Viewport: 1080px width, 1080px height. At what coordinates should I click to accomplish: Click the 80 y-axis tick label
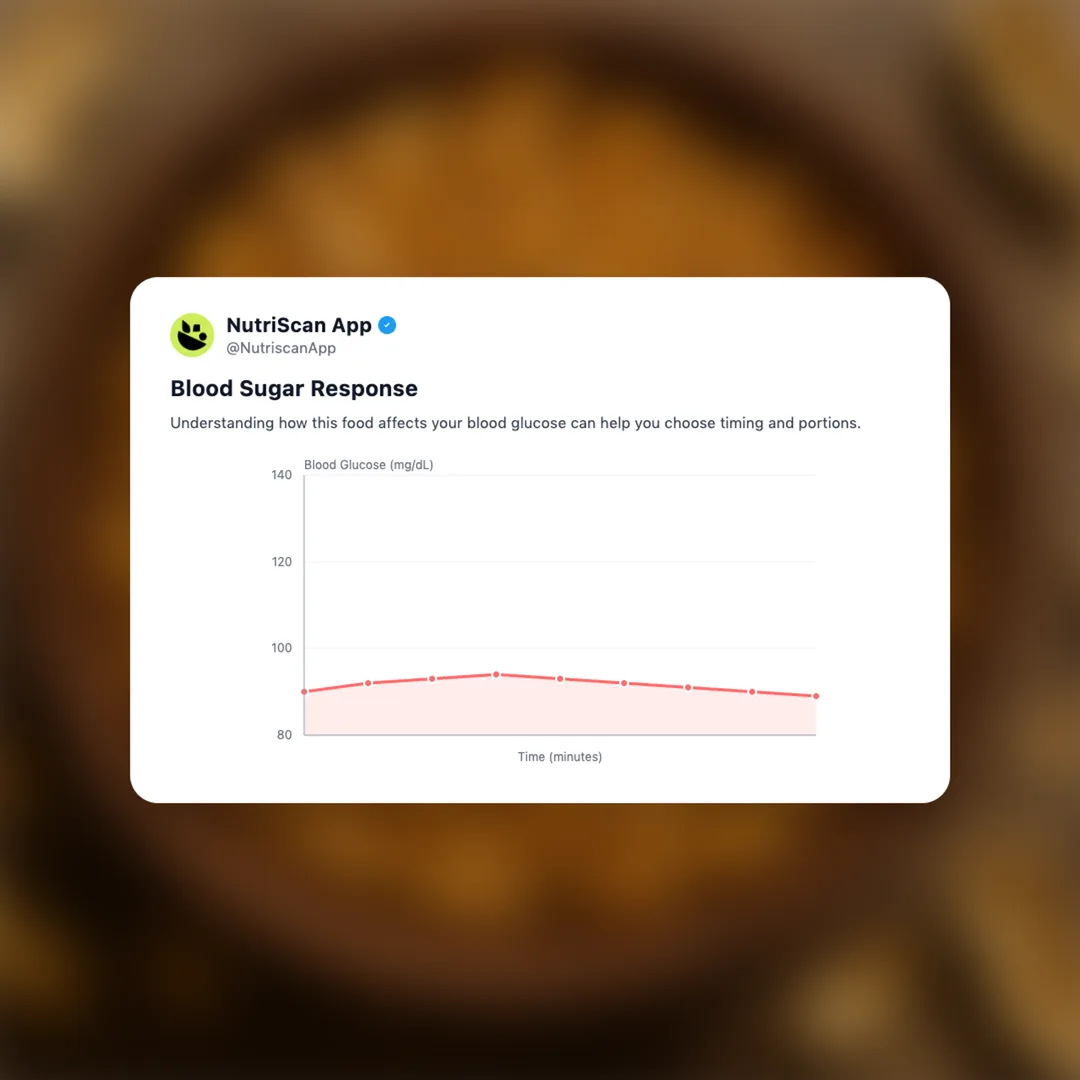(284, 735)
